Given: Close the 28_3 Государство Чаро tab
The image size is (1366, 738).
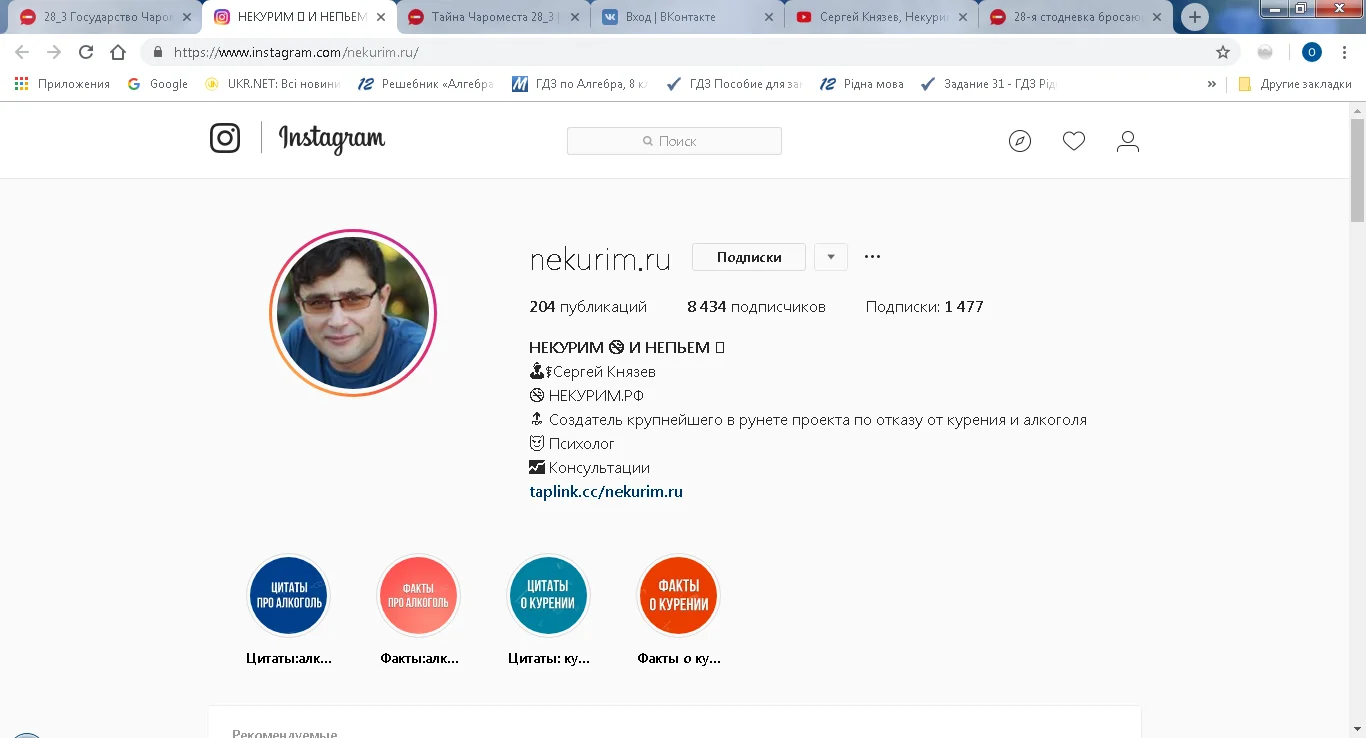Looking at the screenshot, I should tap(186, 17).
